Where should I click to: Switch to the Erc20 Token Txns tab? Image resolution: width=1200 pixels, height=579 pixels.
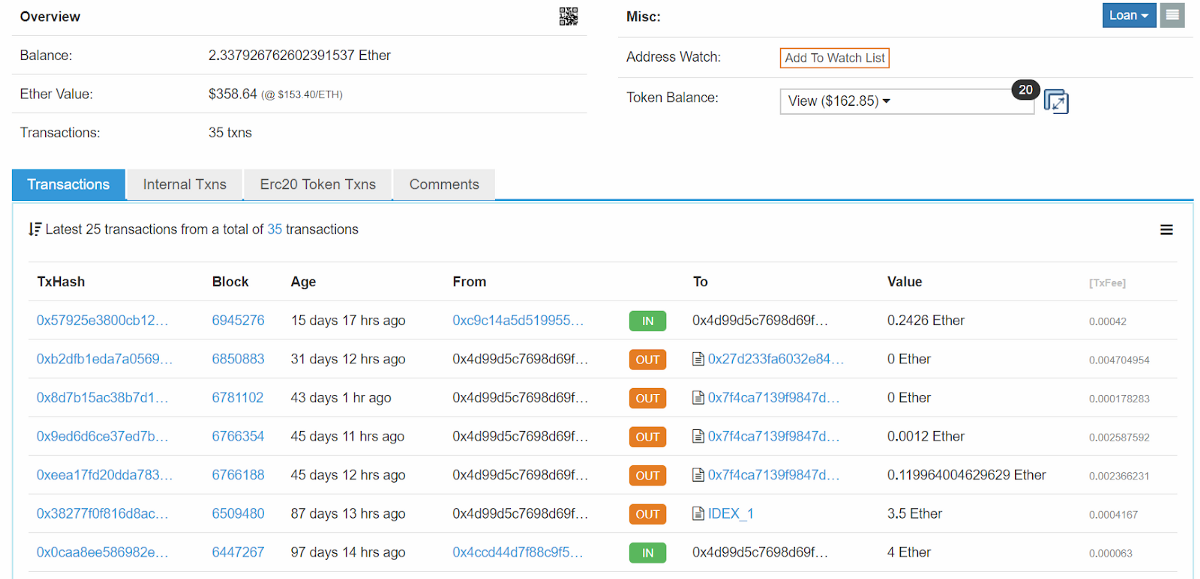[x=318, y=184]
